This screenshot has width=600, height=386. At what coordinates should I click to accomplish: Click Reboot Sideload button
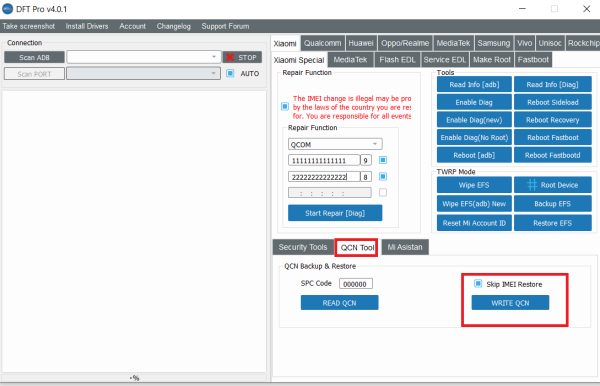point(553,102)
